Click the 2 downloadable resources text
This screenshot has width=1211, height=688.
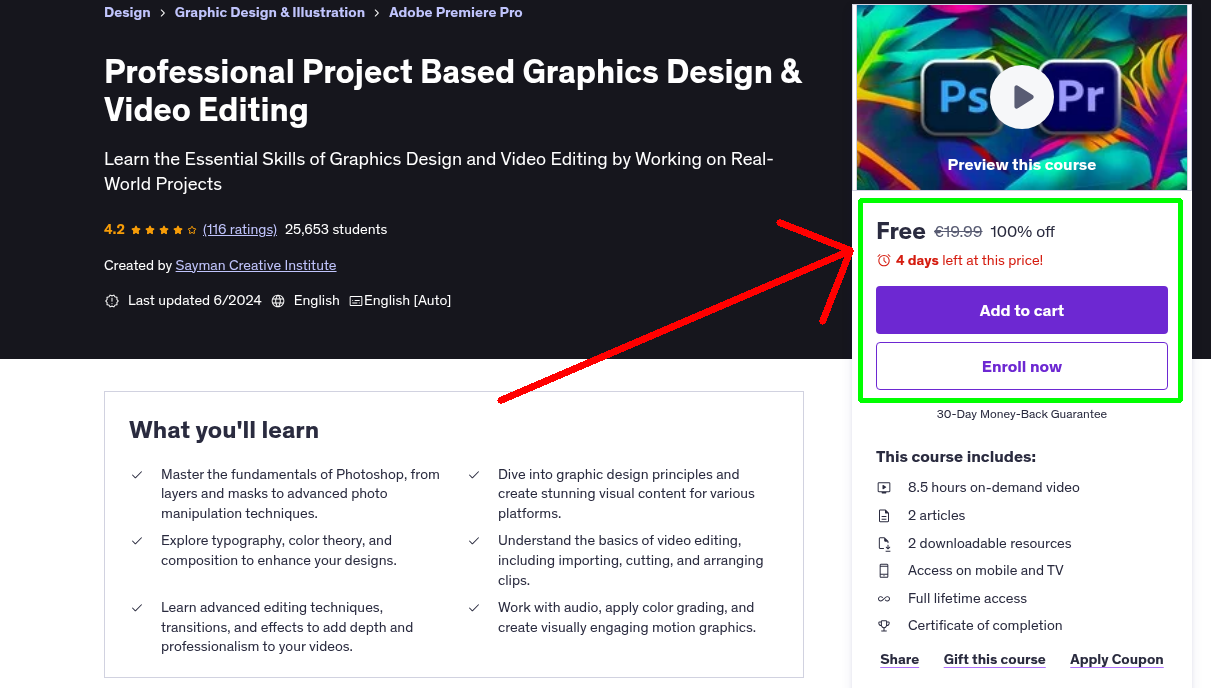point(990,544)
